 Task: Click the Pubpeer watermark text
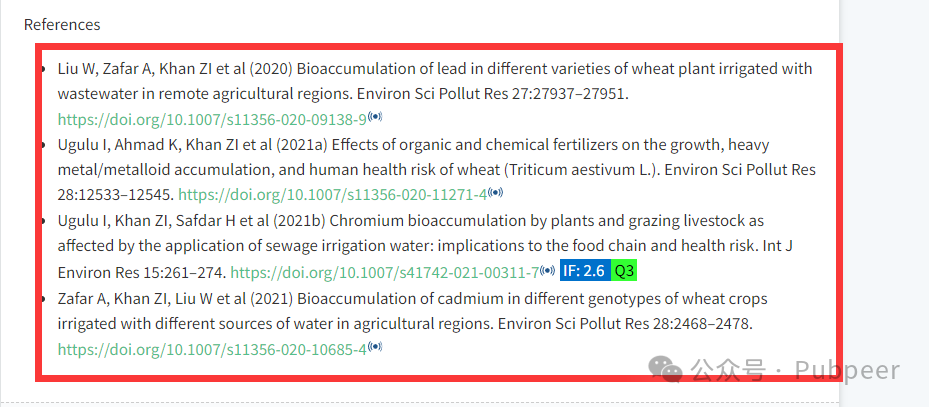pyautogui.click(x=847, y=370)
